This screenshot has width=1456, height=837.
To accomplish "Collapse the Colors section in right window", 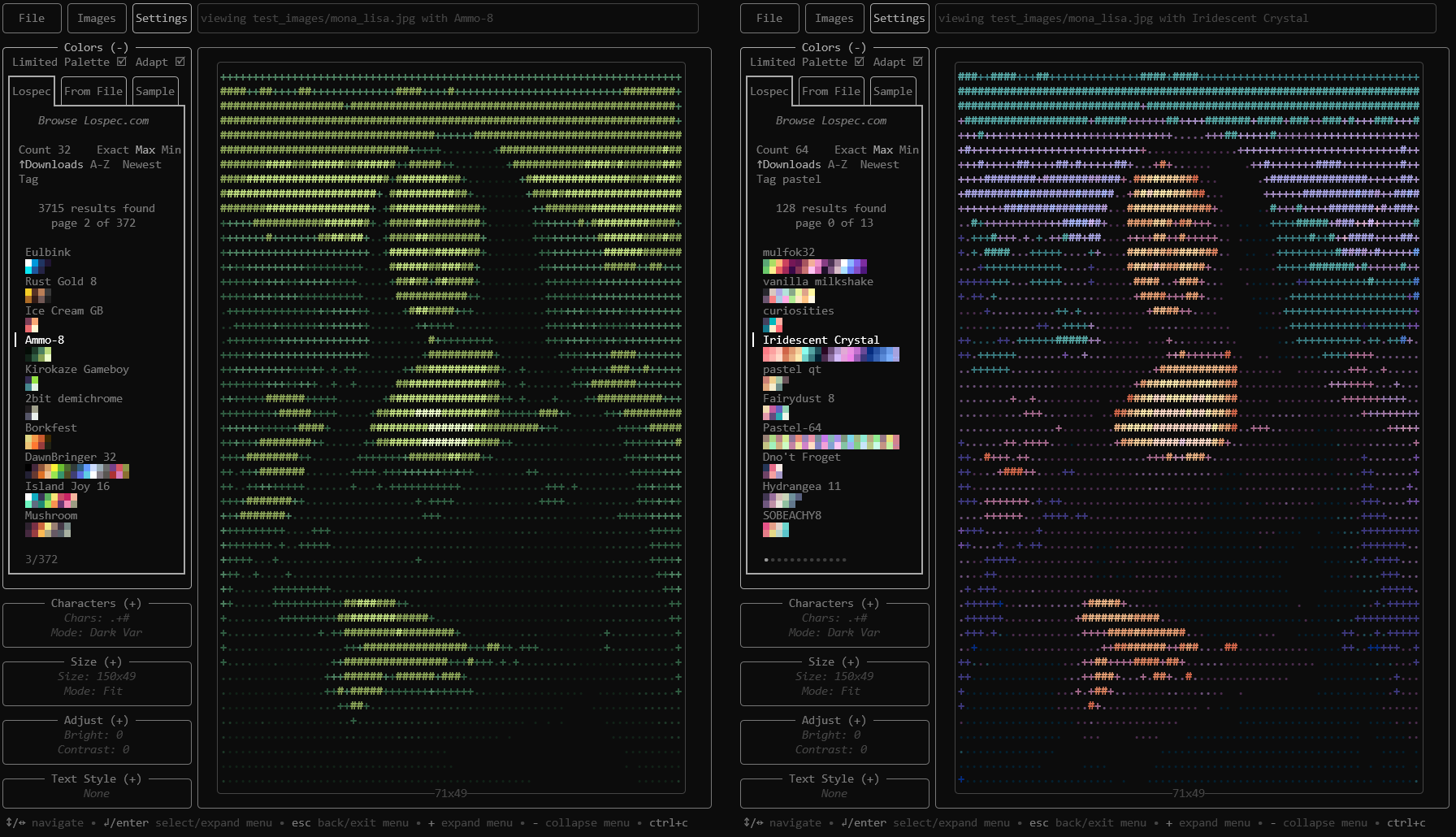I will pos(834,47).
